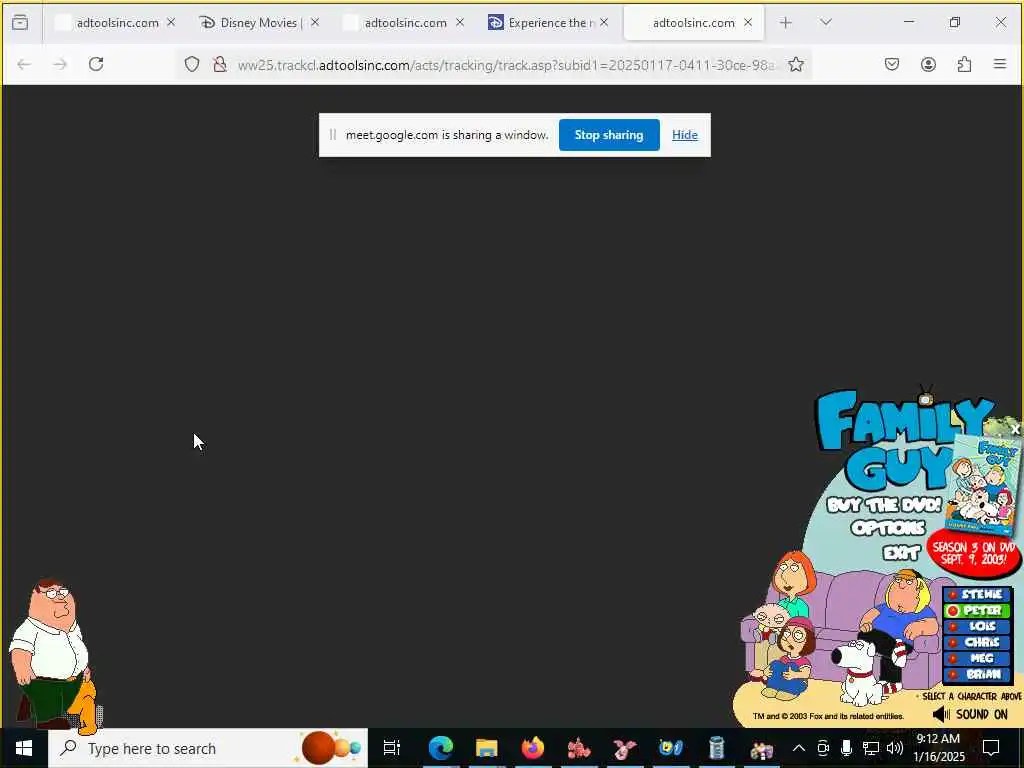Screen dimensions: 1024x768
Task: Toggle the SOUND ON speaker control
Action: (x=970, y=714)
